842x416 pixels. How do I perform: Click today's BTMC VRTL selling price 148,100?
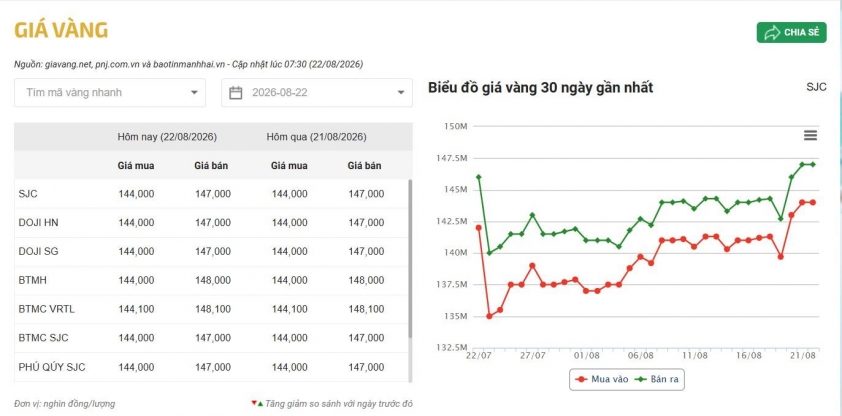point(213,310)
